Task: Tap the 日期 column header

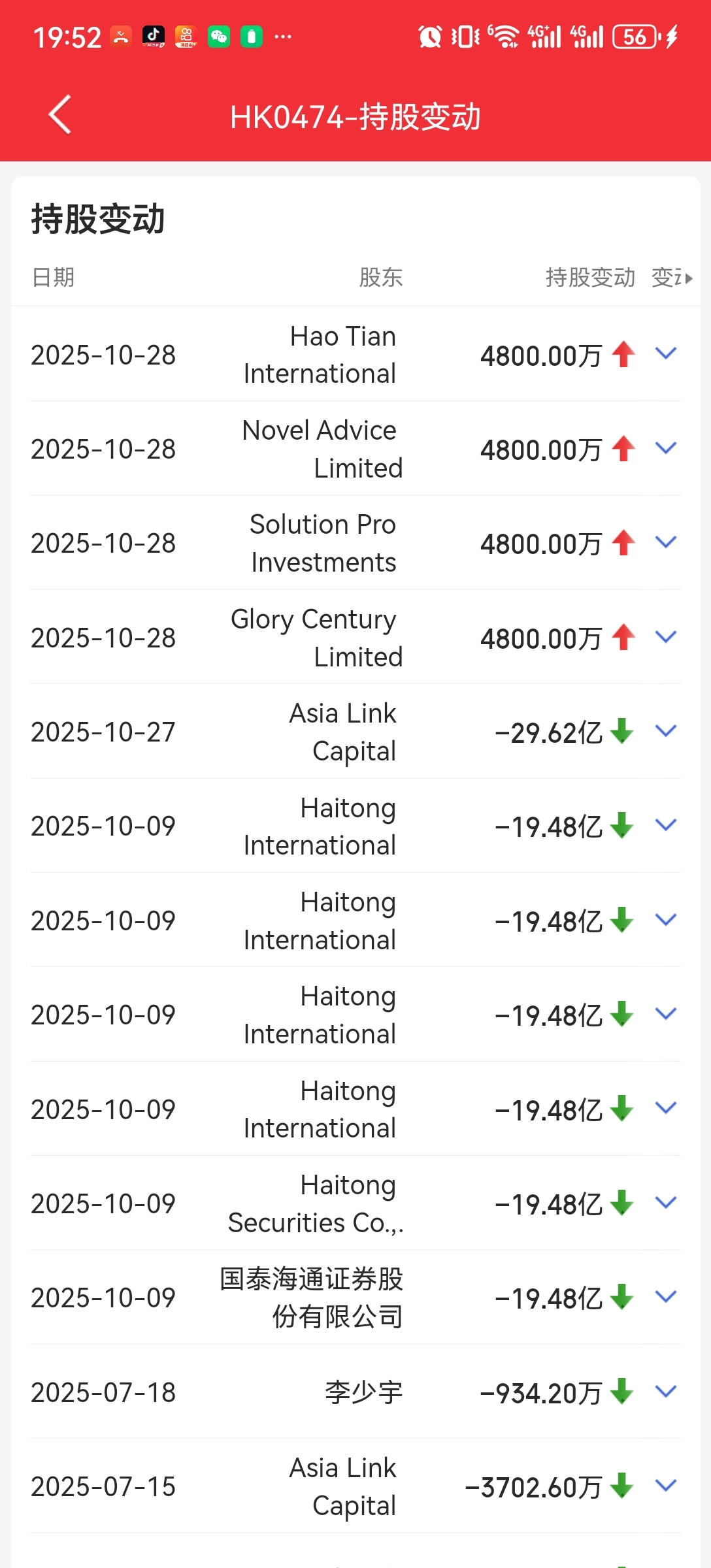Action: click(x=53, y=278)
